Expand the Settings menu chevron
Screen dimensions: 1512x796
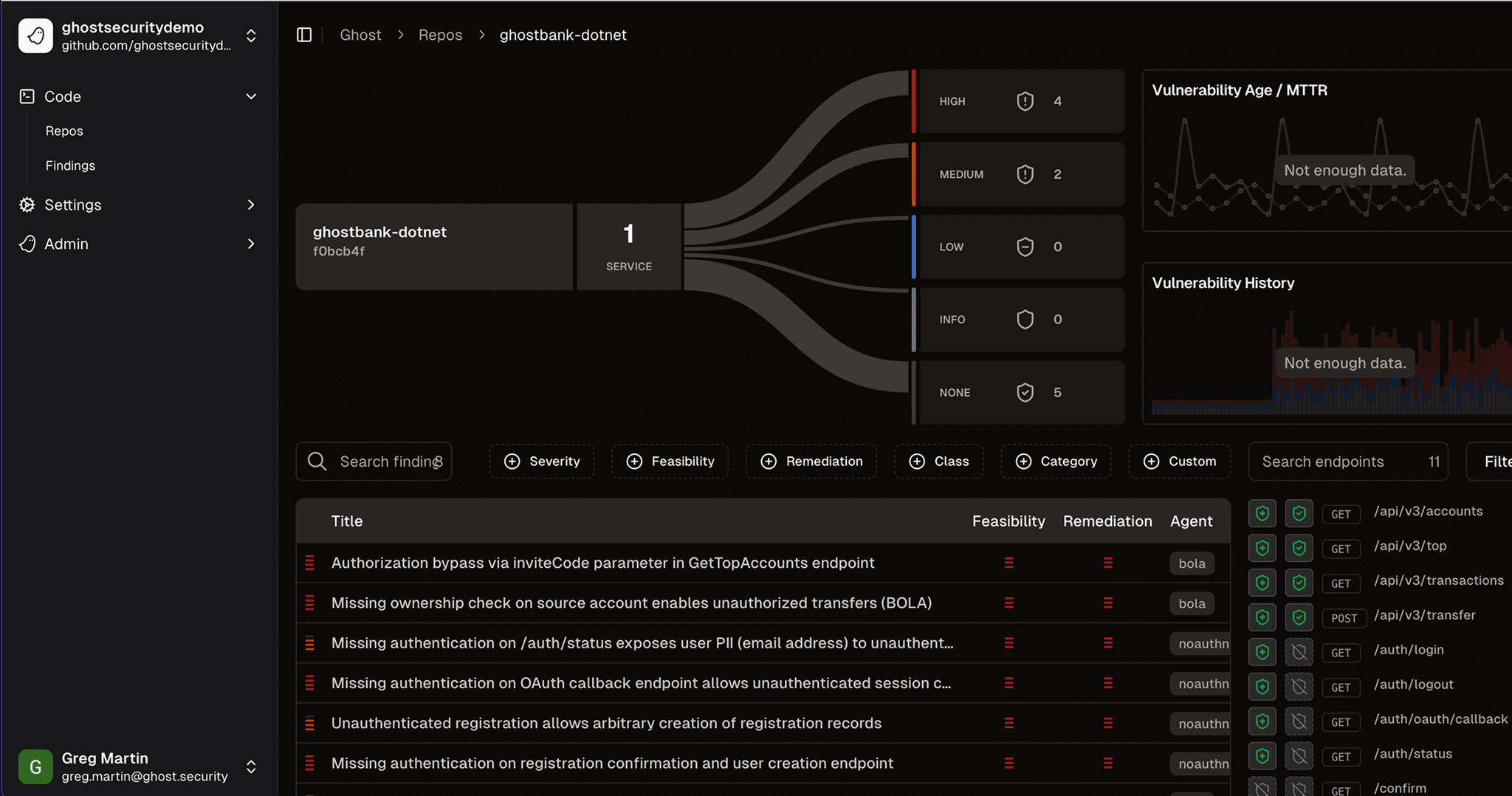[251, 205]
